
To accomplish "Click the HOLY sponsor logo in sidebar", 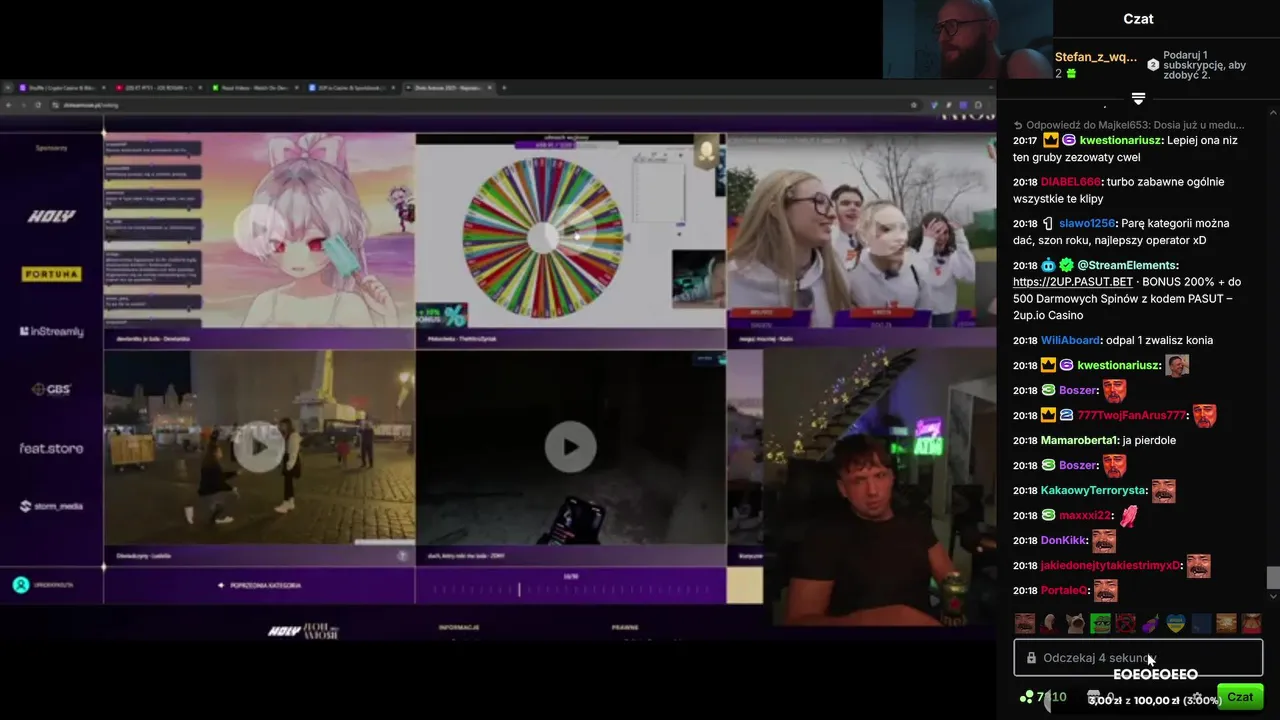I will [52, 216].
